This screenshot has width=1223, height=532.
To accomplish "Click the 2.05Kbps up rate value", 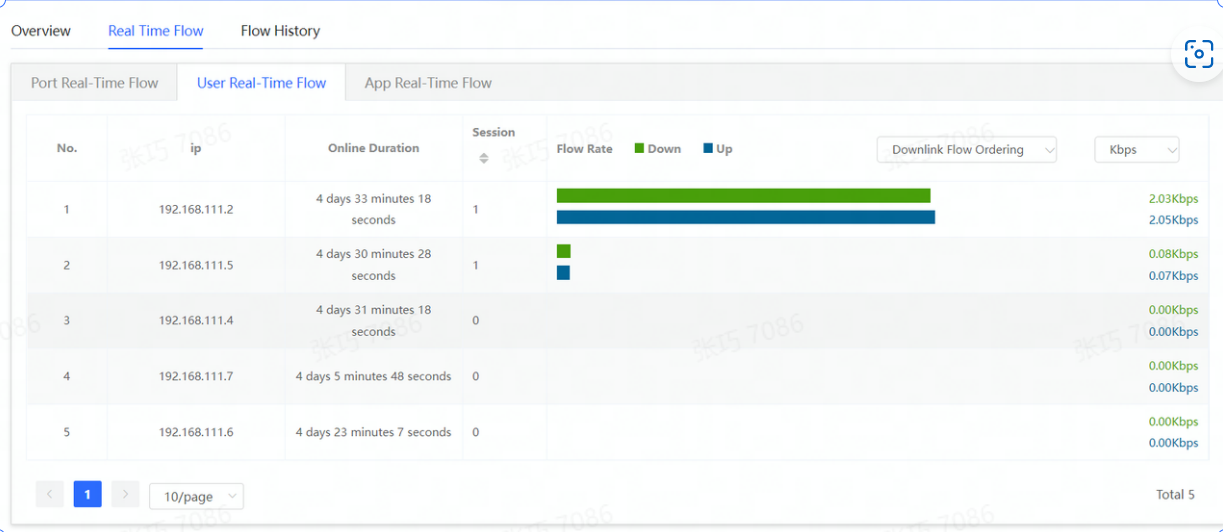I will point(1173,220).
